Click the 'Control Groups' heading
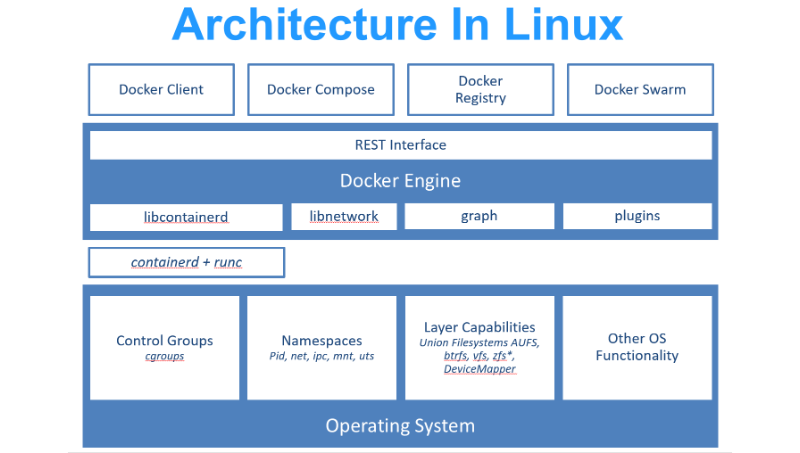Viewport: 800px width, 453px height. point(164,340)
